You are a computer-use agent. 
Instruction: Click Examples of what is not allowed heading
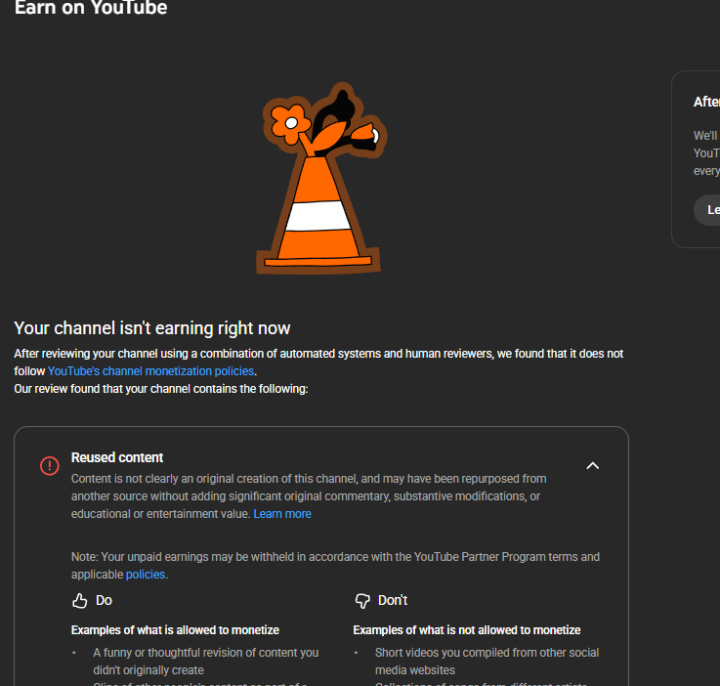[x=467, y=630]
